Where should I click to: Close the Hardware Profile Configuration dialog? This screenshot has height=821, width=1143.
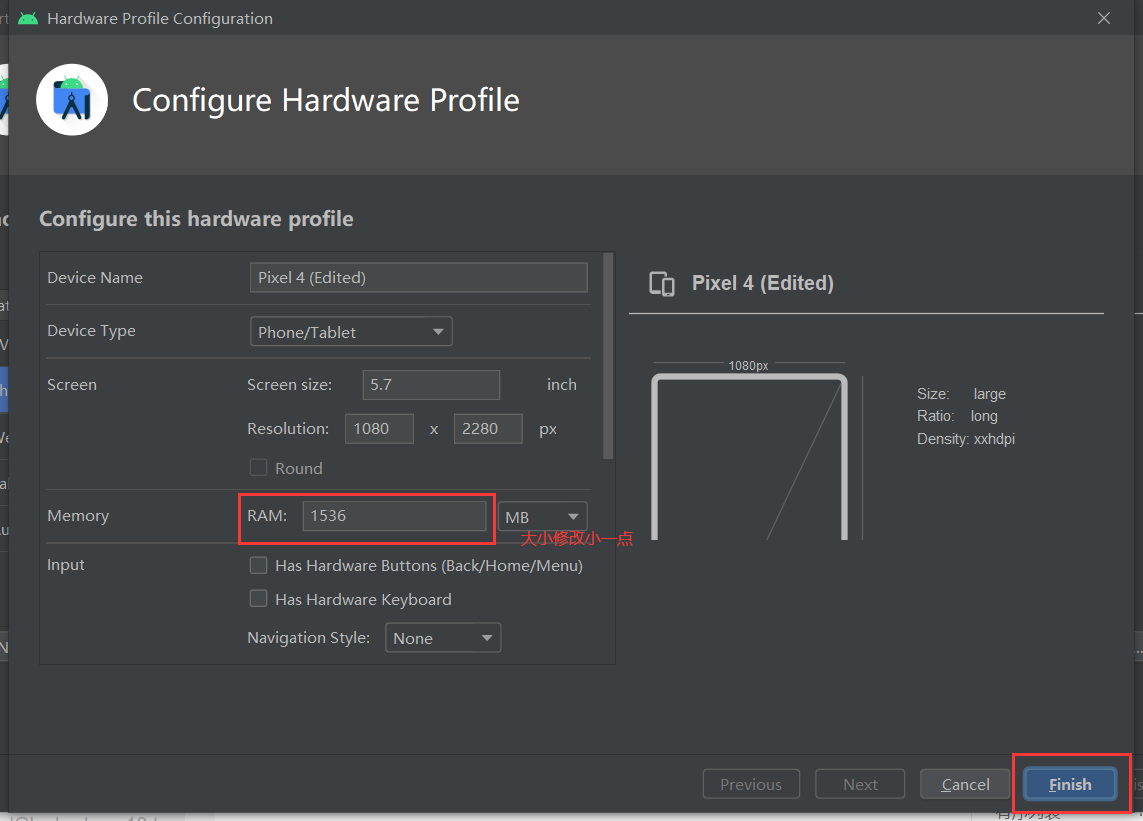[1104, 18]
